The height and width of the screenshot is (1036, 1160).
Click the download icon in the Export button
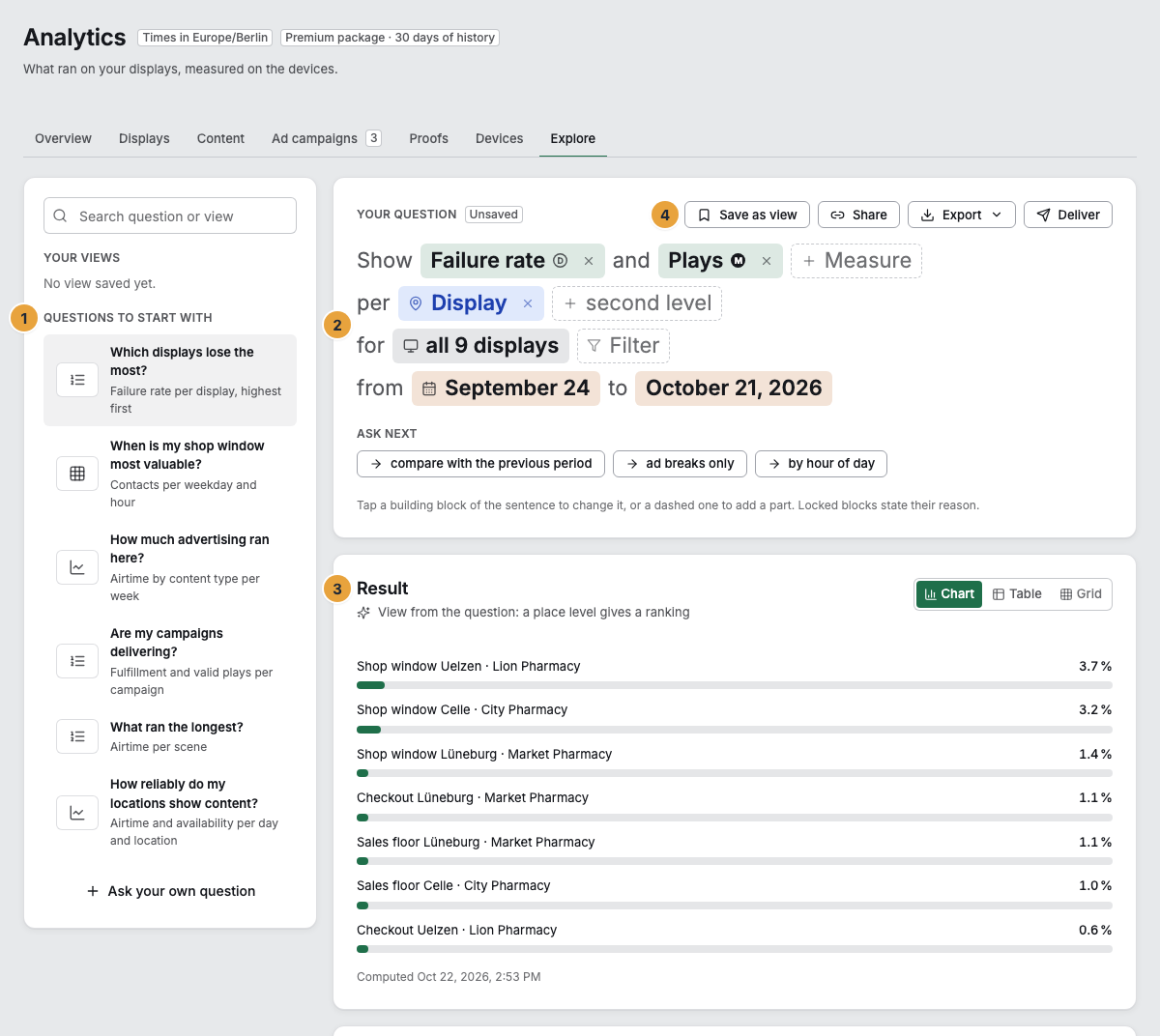[927, 215]
